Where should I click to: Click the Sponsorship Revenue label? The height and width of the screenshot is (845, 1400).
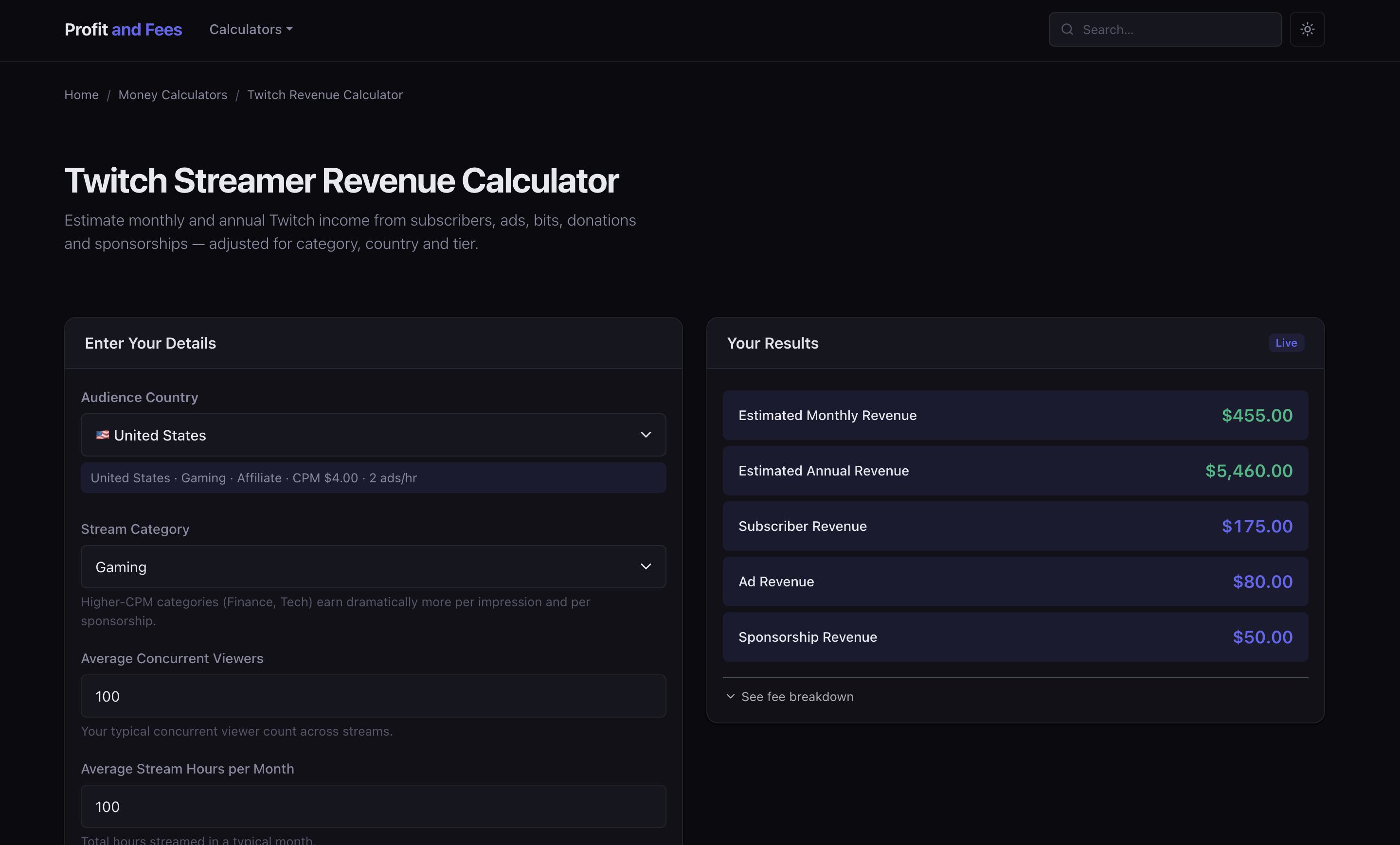[808, 636]
